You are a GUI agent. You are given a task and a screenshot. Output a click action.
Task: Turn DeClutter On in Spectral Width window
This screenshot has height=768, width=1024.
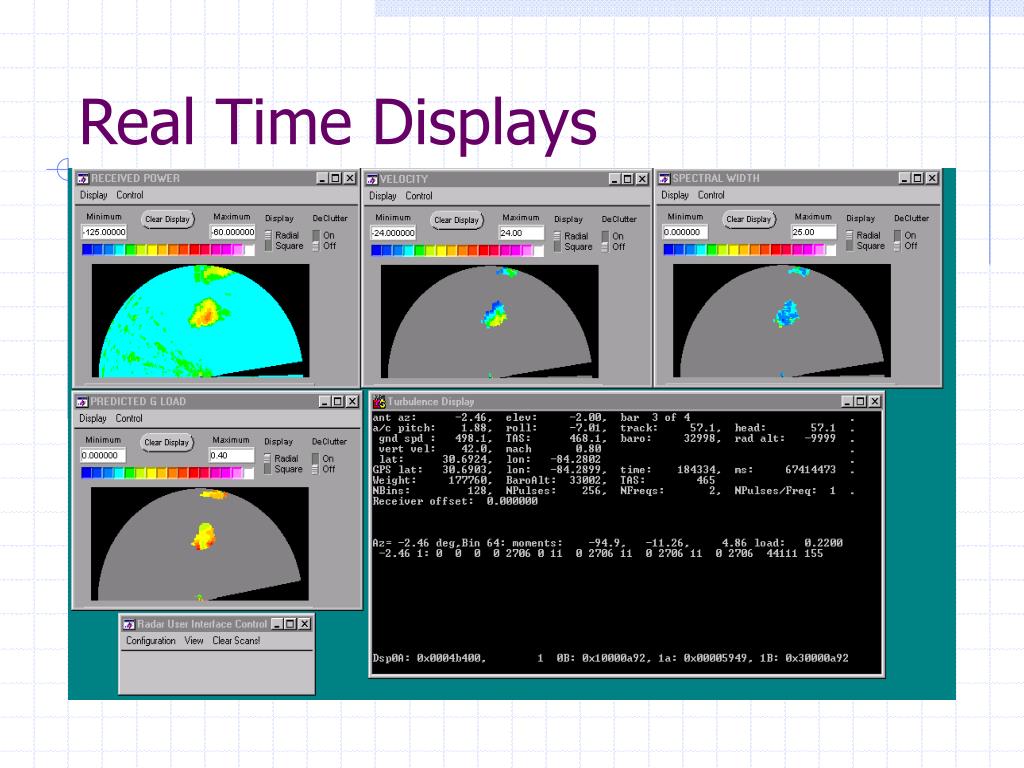coord(898,235)
